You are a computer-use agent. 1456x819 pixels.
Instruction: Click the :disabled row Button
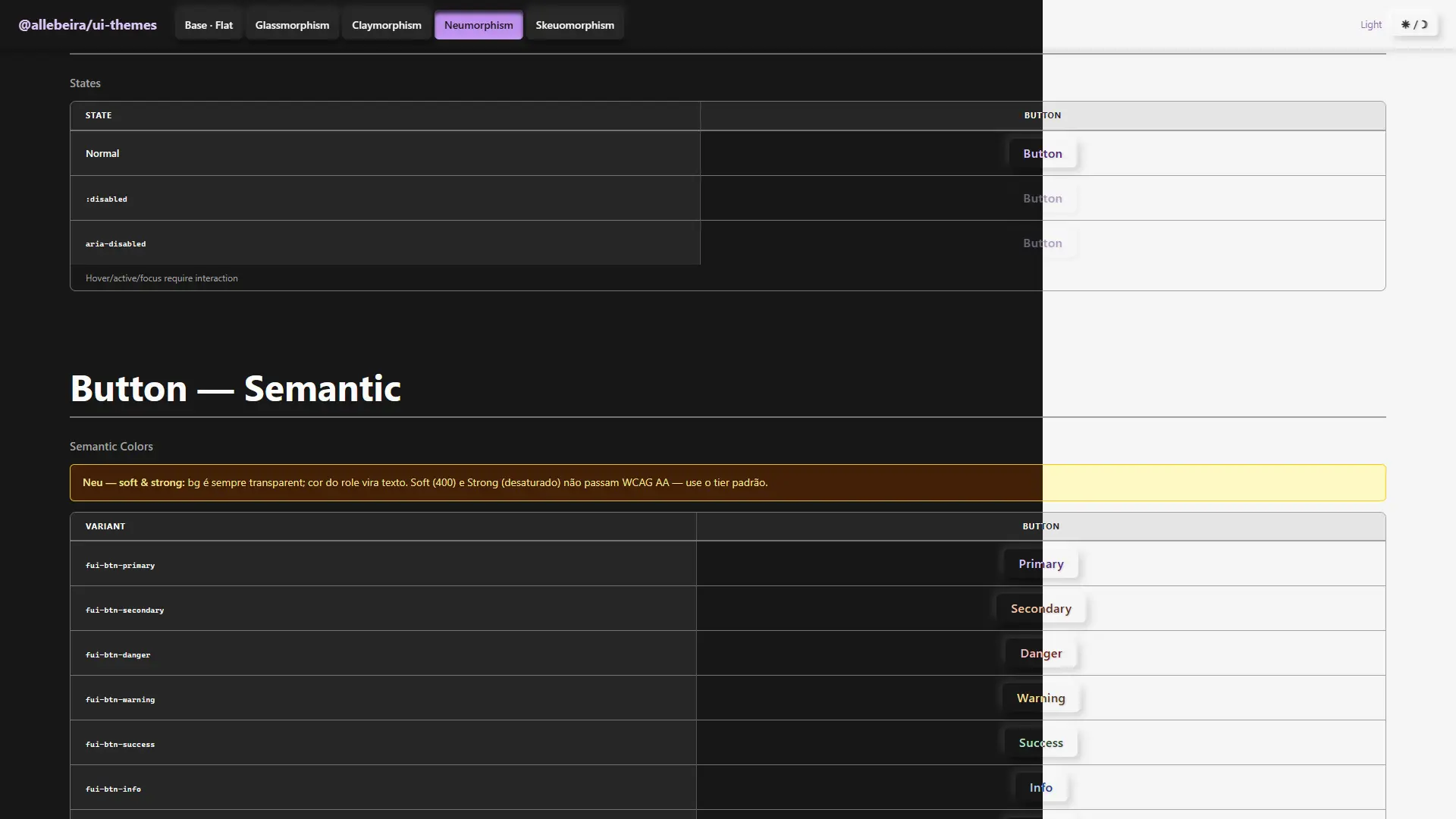point(1043,198)
